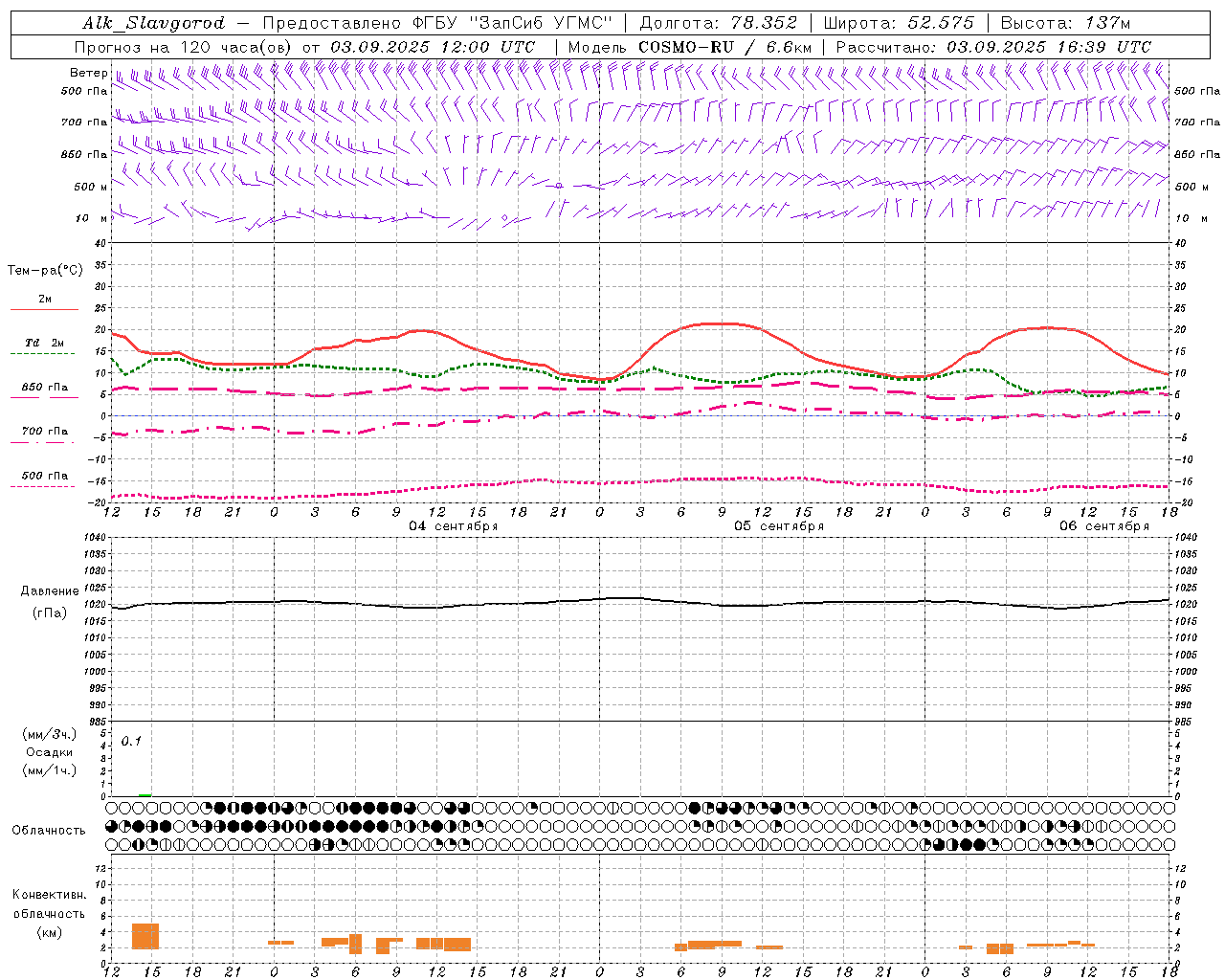Click the small green precipitation bar
The image size is (1225, 980).
(145, 794)
